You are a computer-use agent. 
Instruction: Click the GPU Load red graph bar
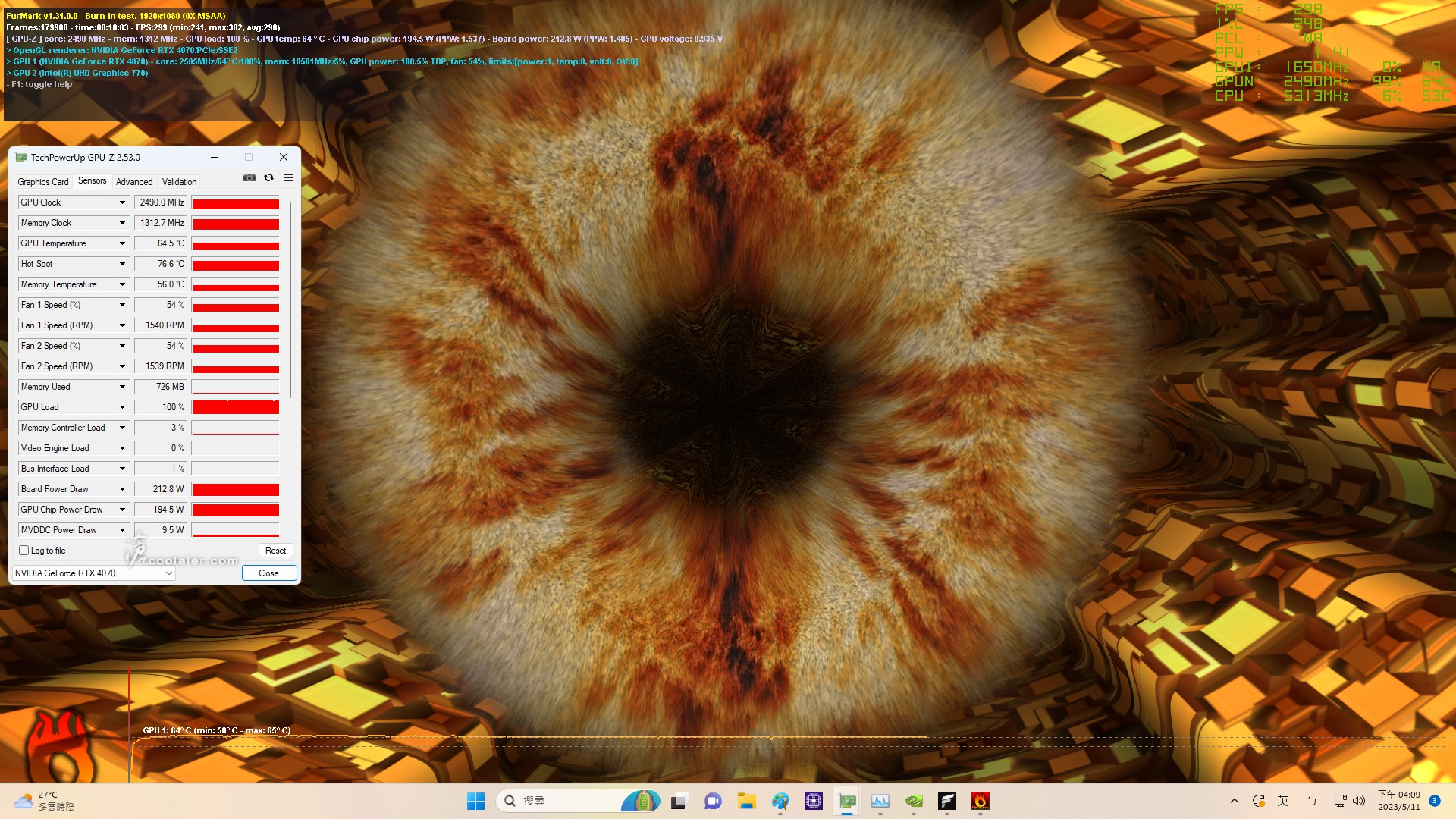235,407
